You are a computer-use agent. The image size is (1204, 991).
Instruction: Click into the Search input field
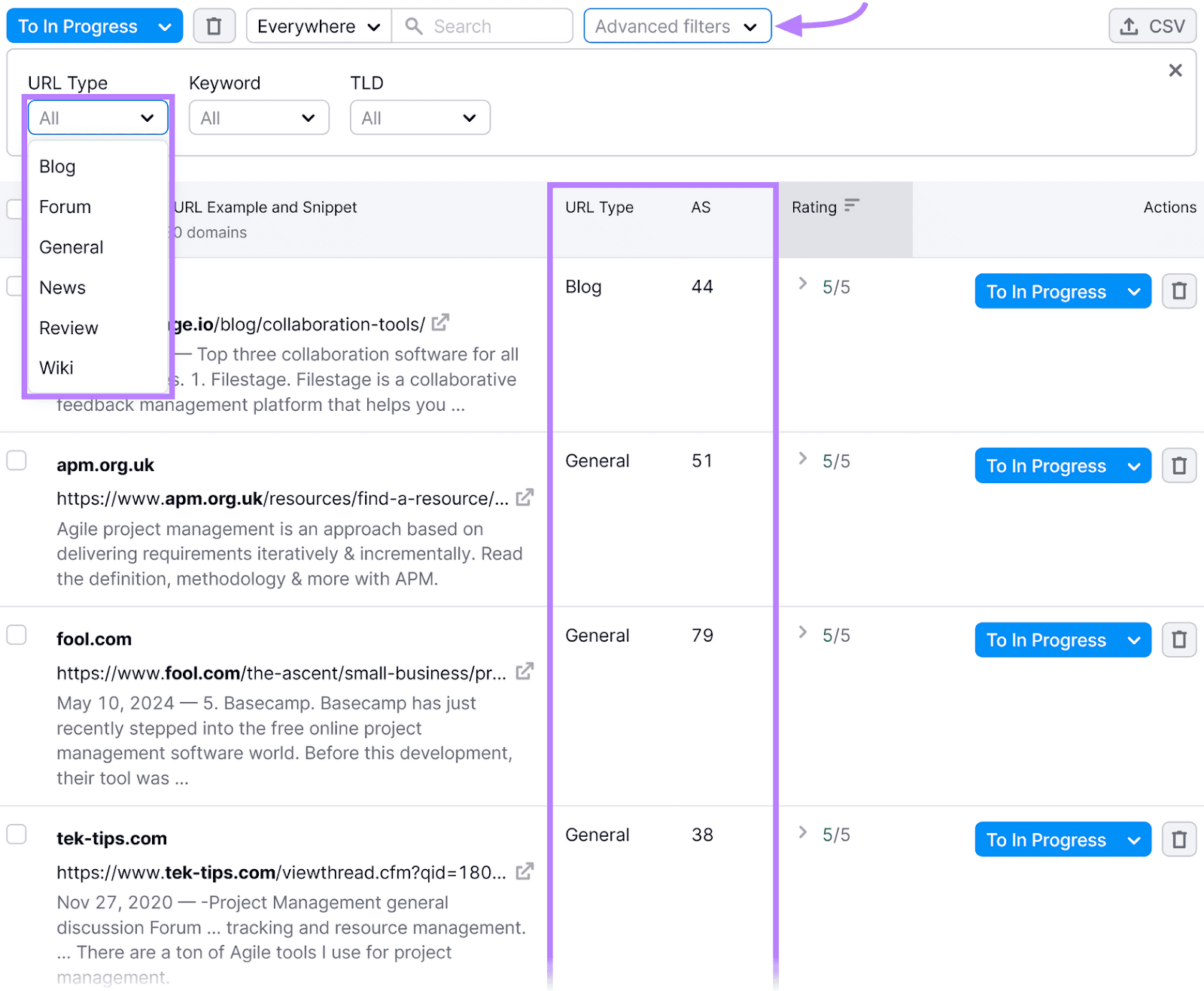click(482, 26)
